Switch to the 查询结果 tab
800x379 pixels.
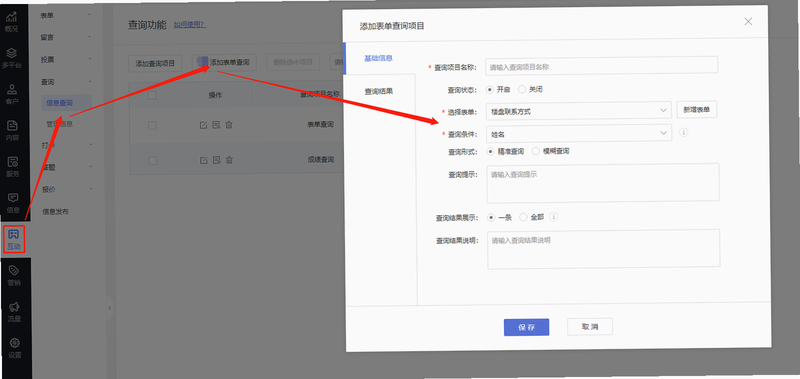[x=379, y=92]
